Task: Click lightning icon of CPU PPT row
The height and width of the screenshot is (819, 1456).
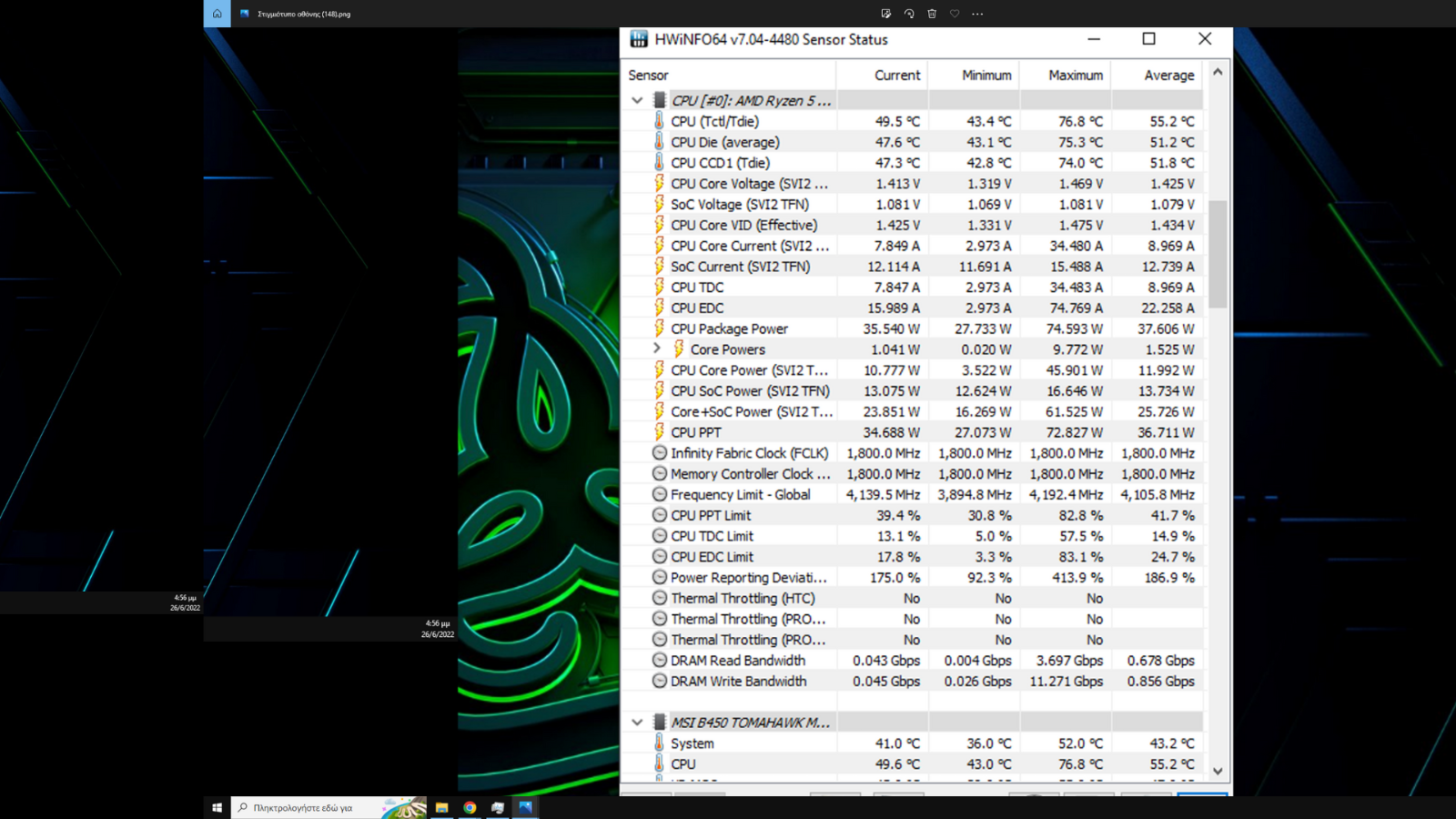Action: click(659, 432)
